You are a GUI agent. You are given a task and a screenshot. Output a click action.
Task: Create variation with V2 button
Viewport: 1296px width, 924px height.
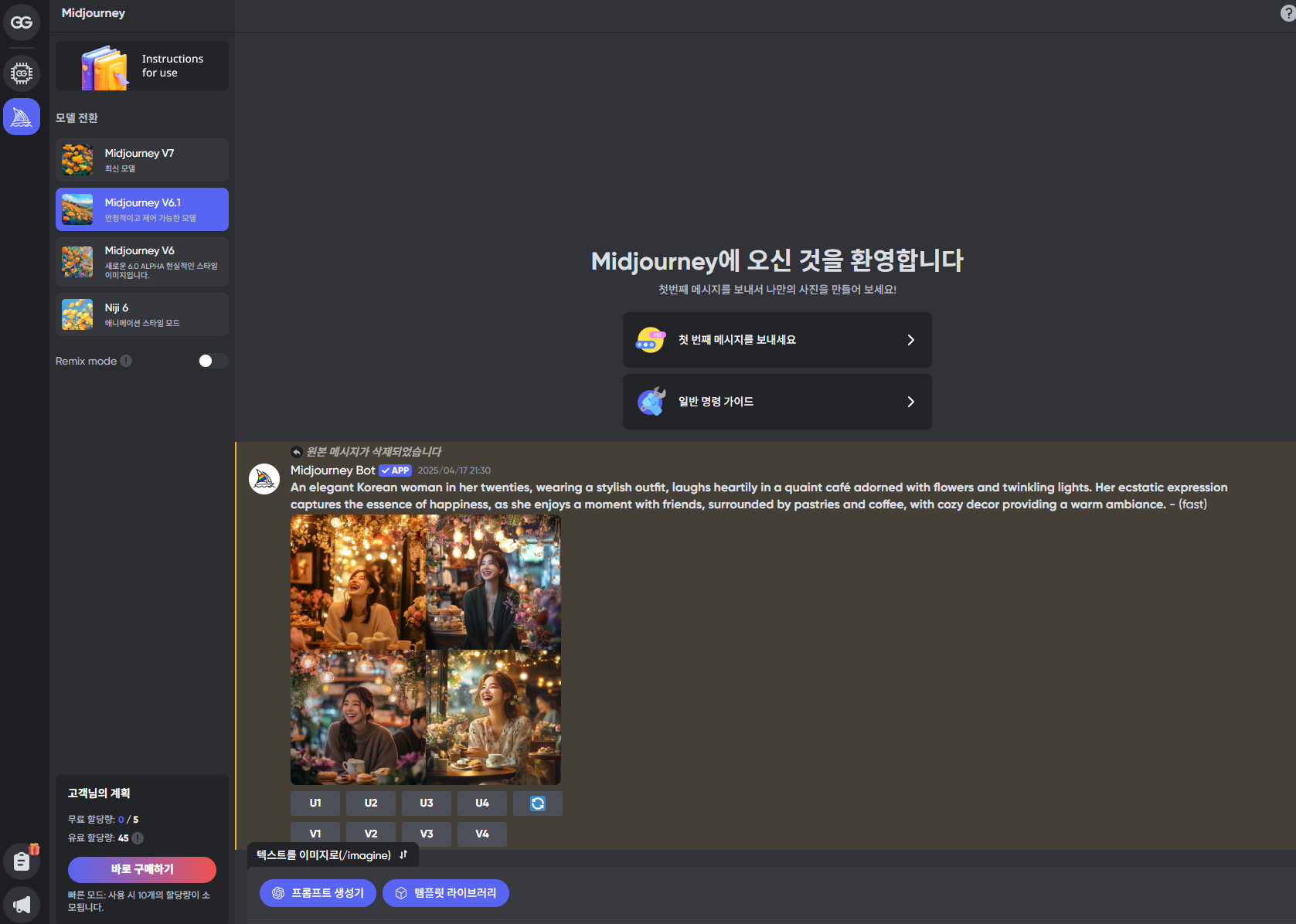tap(371, 834)
